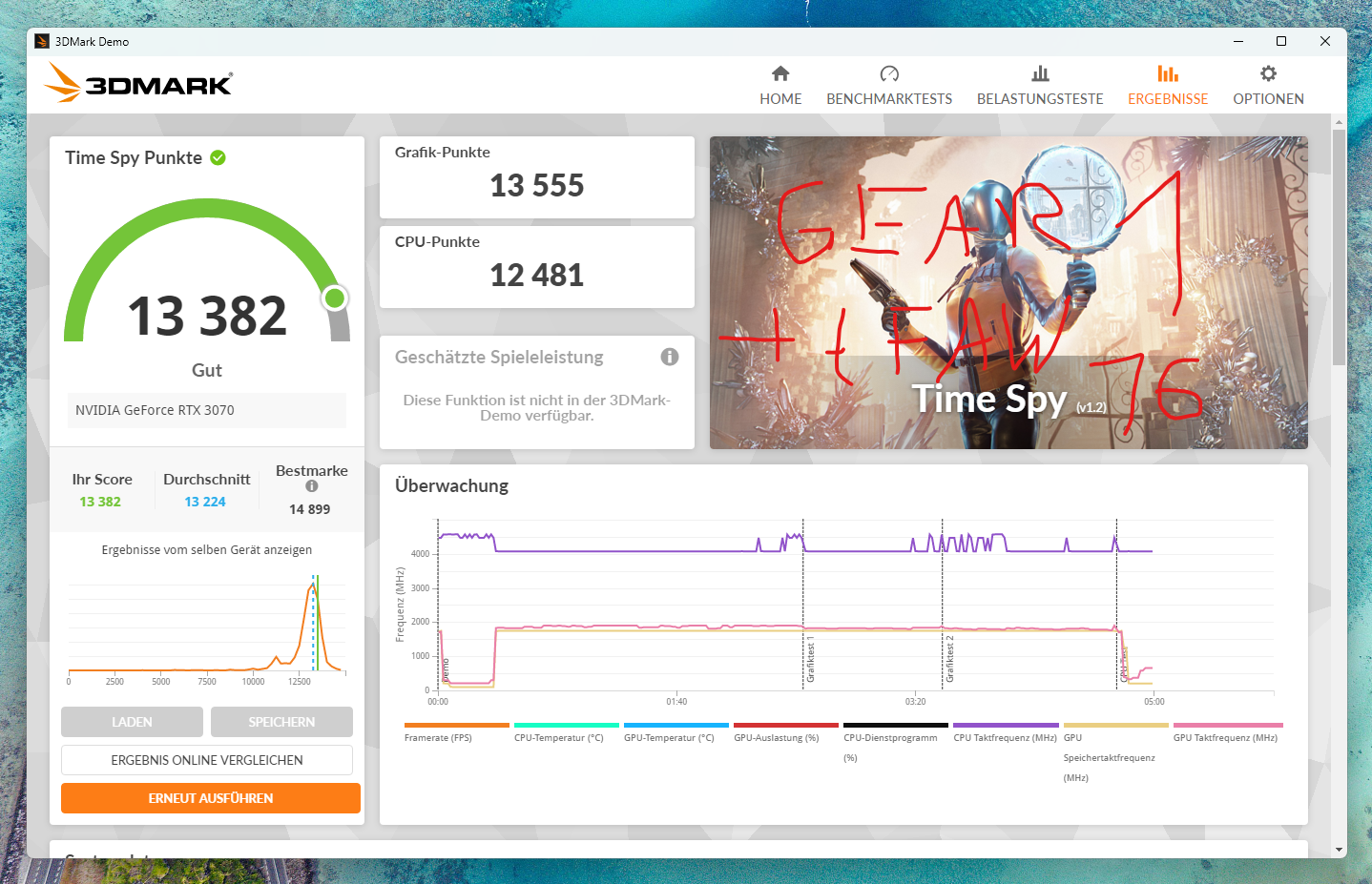
Task: Click the Grafiktest 1 marker in chart
Action: pyautogui.click(x=810, y=660)
